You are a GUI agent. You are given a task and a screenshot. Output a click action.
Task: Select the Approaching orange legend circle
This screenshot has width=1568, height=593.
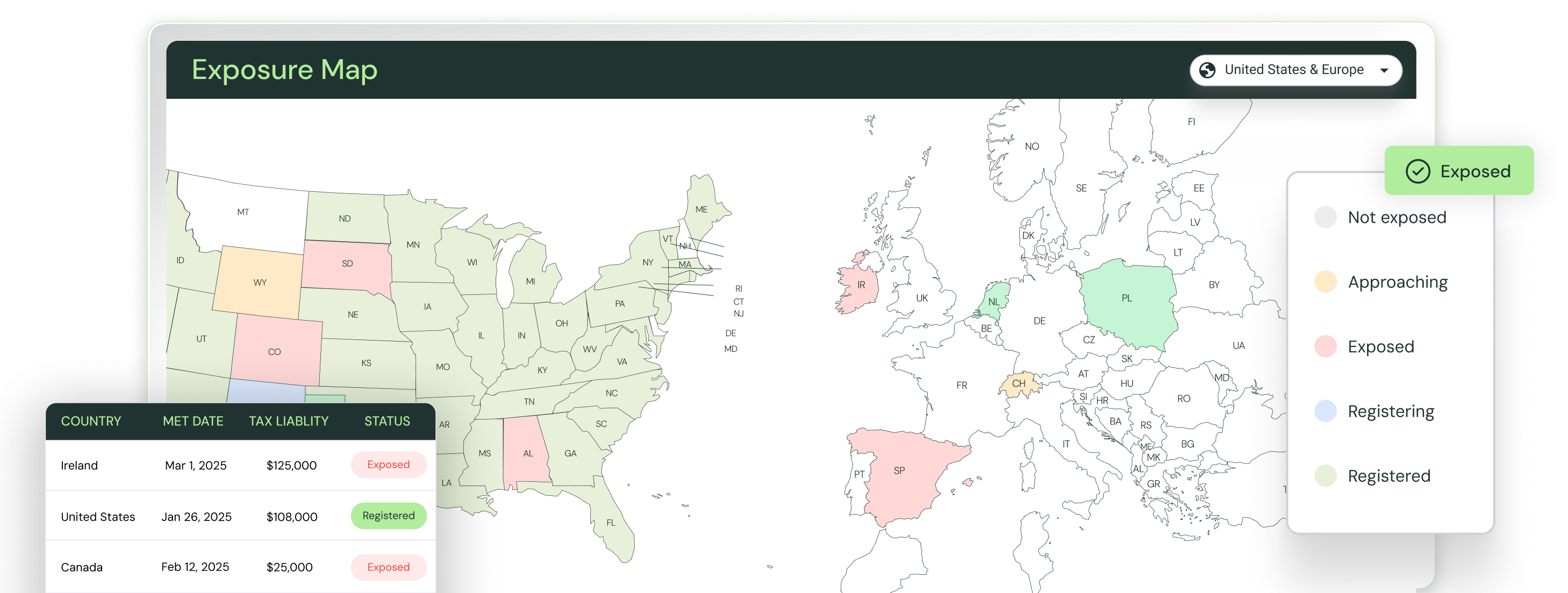(1325, 281)
